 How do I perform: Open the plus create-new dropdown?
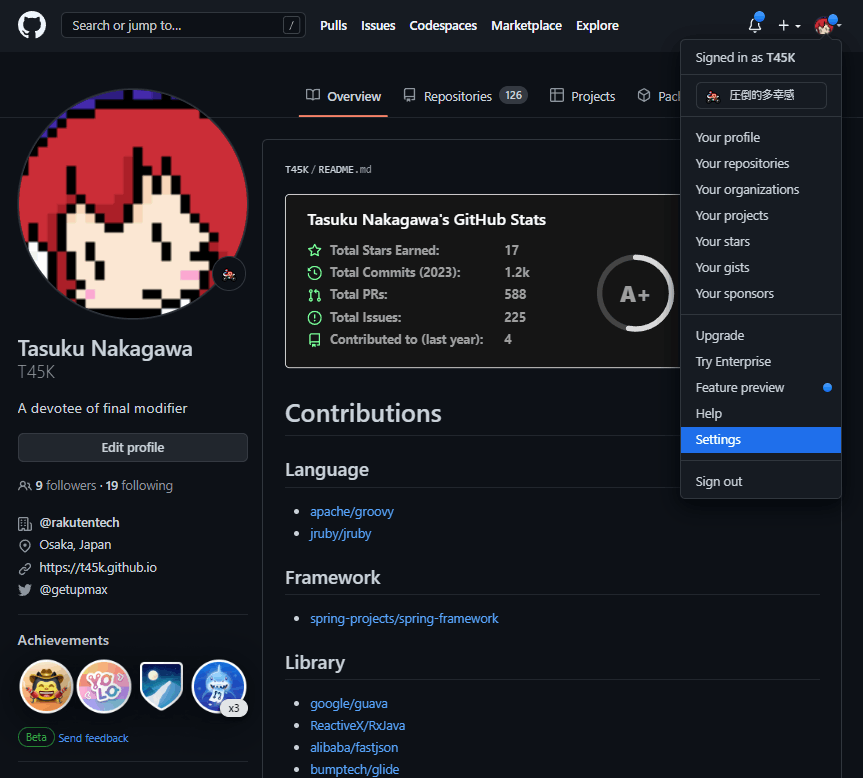789,25
